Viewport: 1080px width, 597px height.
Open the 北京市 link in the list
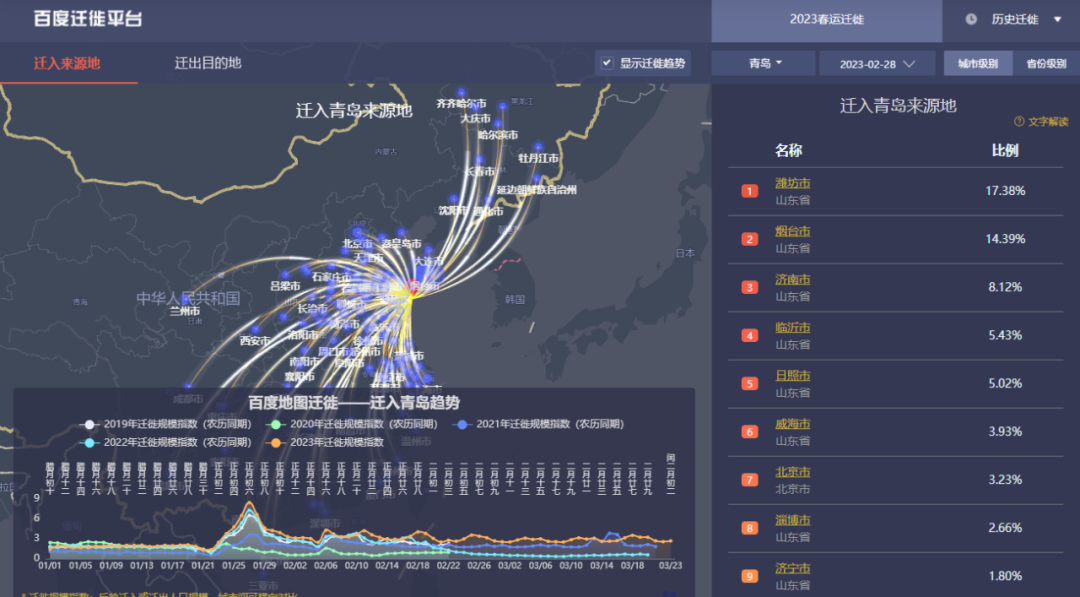793,472
